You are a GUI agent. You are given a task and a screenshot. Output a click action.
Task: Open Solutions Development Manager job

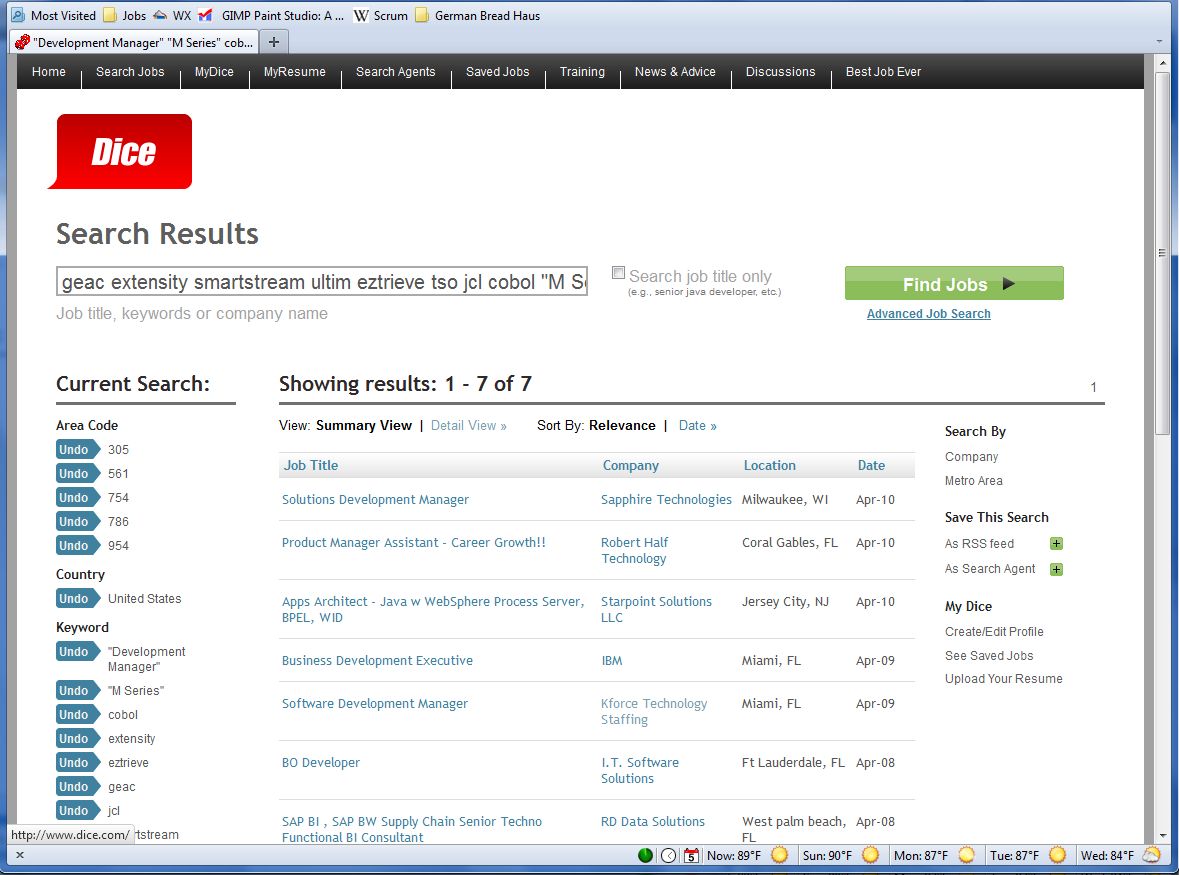tap(375, 500)
